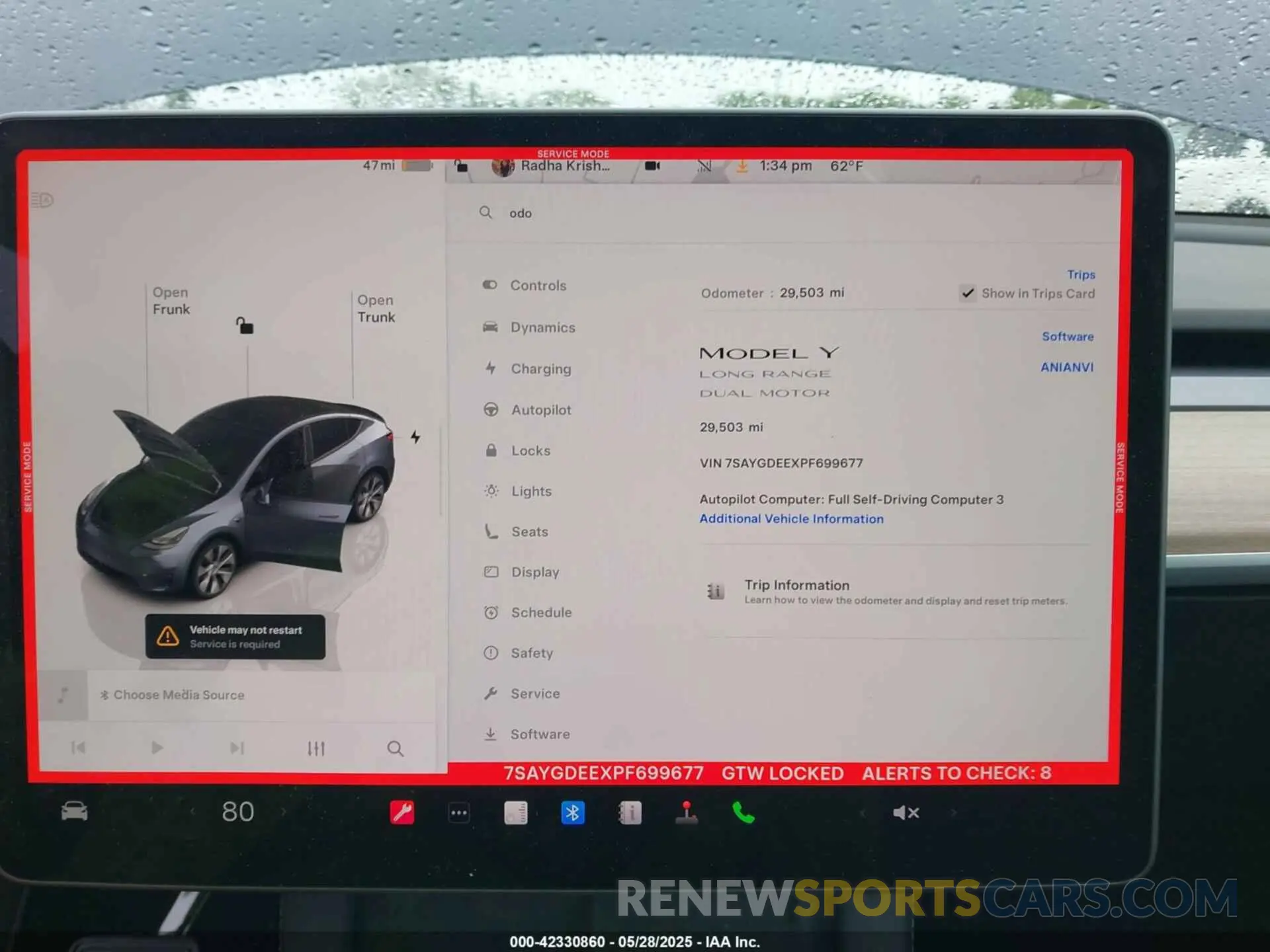Open the notepad app in the dock
The height and width of the screenshot is (952, 1270).
(516, 813)
